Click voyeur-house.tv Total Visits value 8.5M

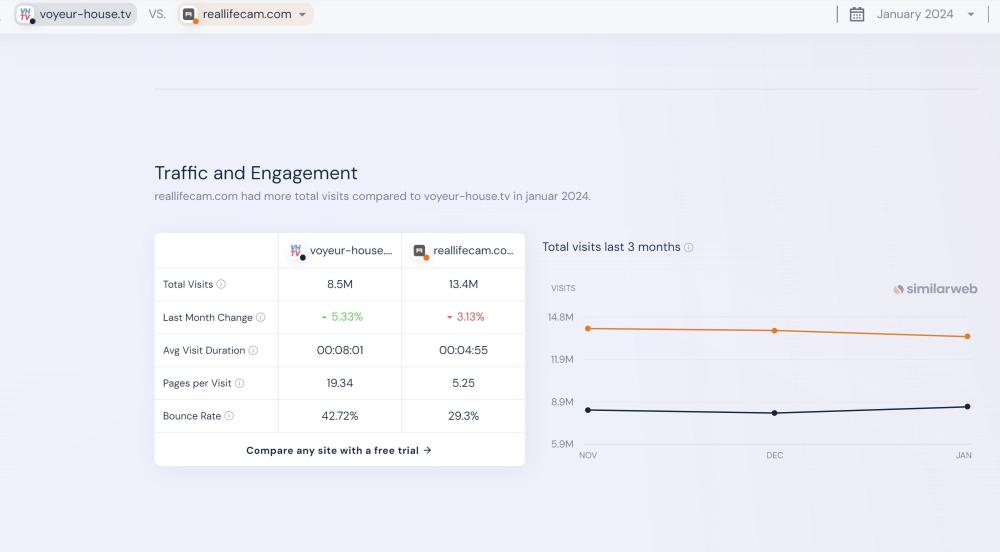340,284
